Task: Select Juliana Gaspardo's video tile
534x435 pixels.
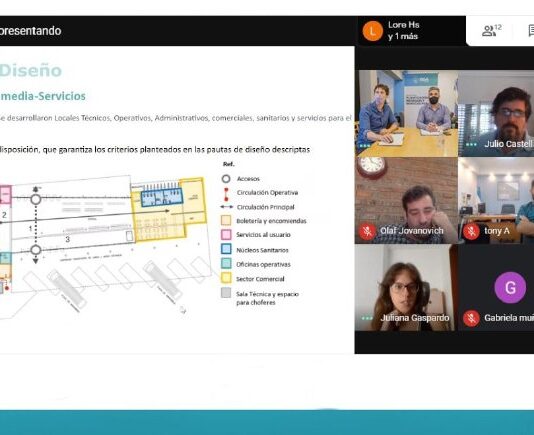Action: pos(406,288)
